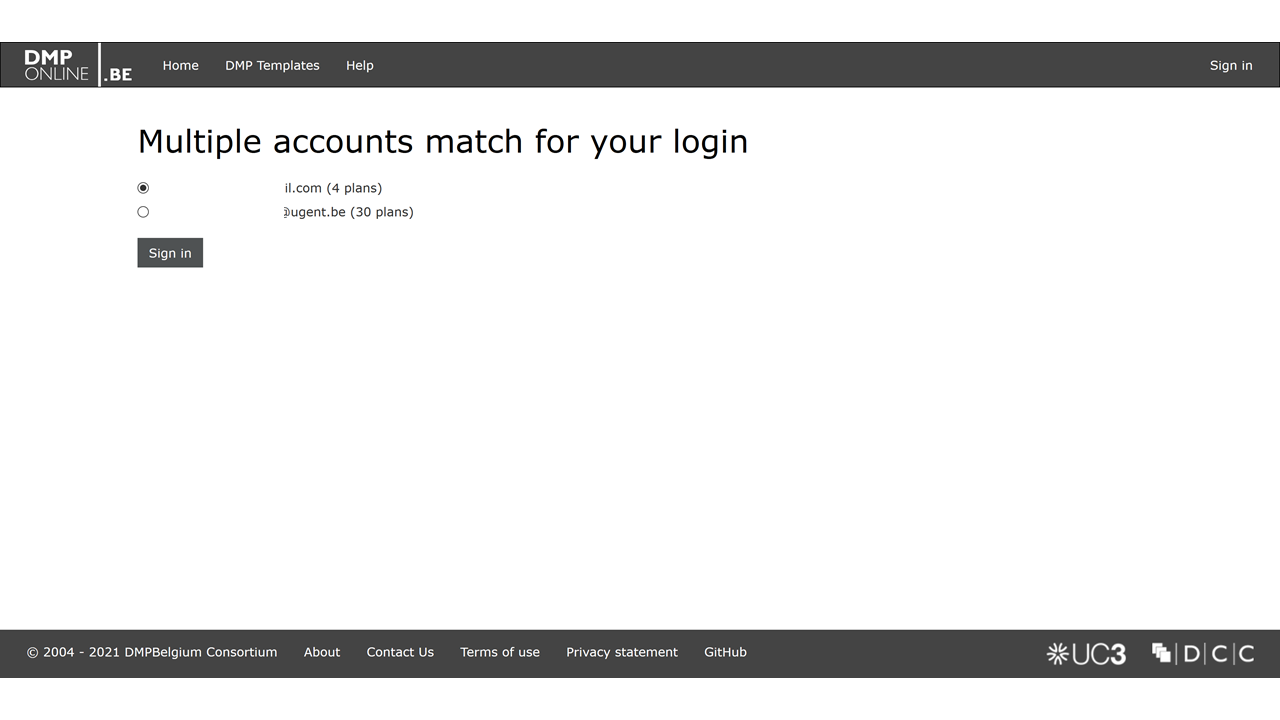Viewport: 1280px width, 720px height.
Task: Open the Privacy statement link
Action: point(622,652)
